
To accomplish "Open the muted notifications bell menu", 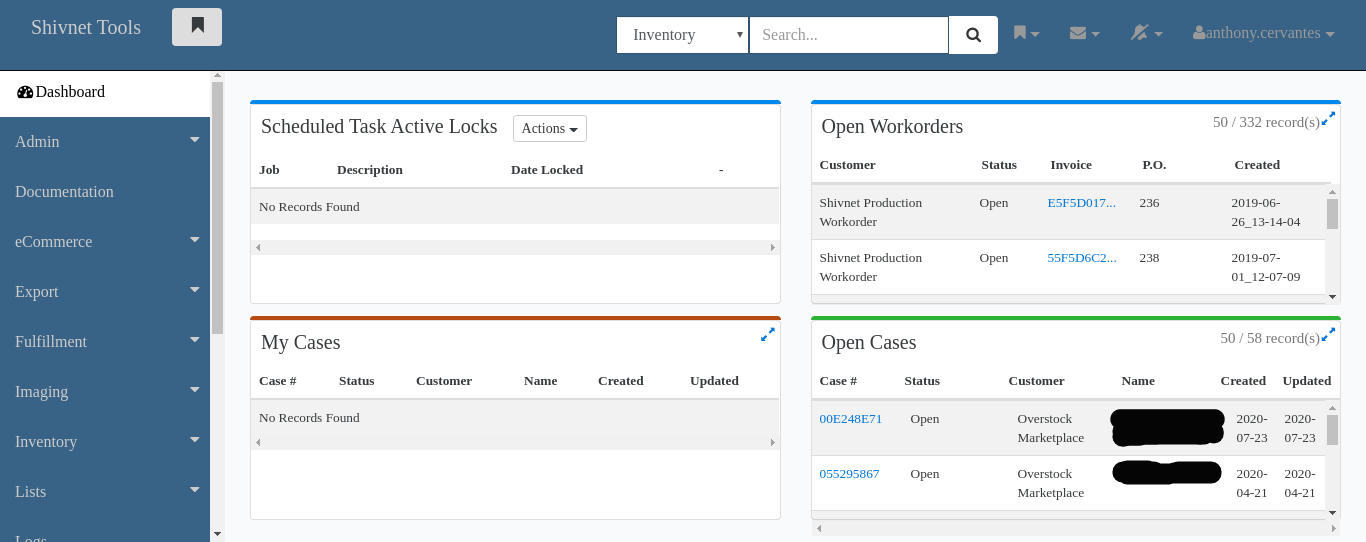I will (1146, 34).
